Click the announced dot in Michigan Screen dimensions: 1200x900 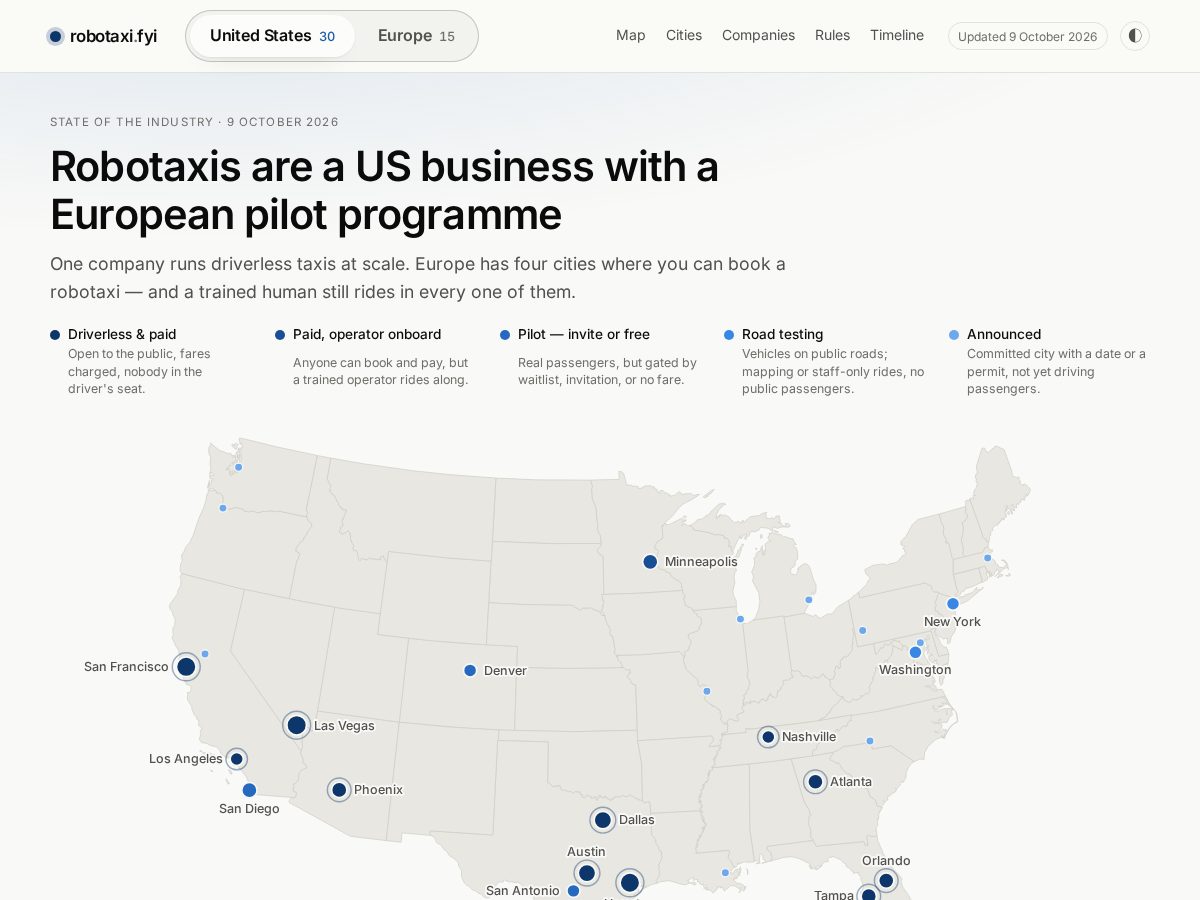[809, 600]
